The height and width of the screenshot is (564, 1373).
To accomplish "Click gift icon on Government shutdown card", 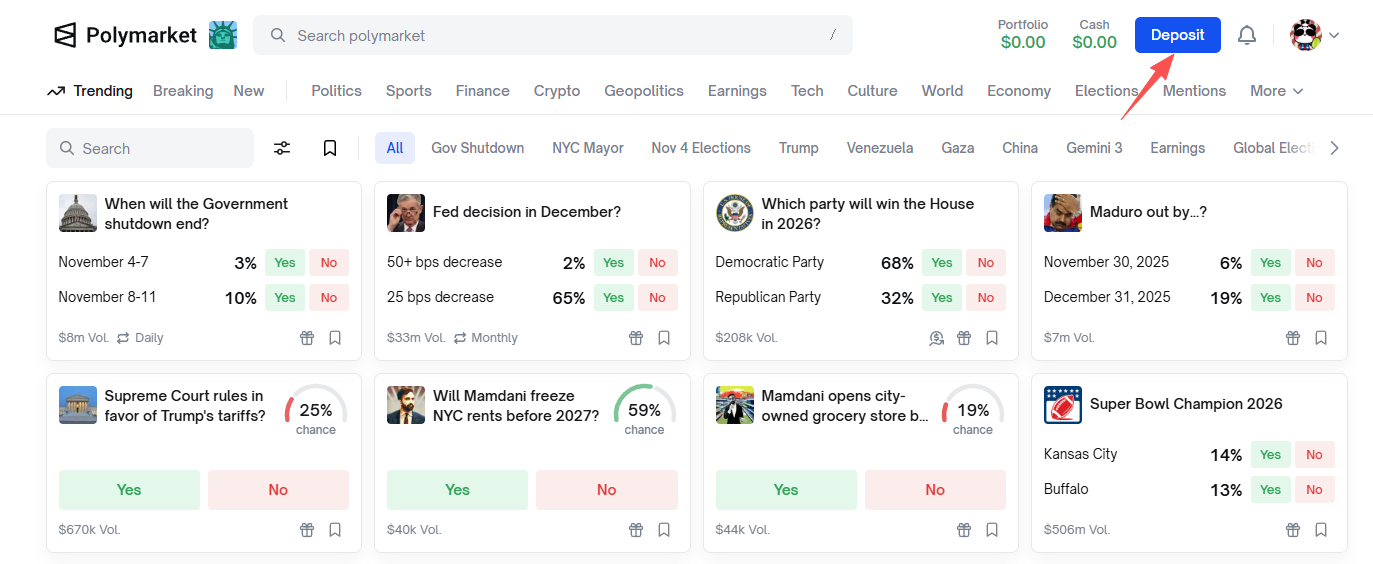I will coord(307,338).
